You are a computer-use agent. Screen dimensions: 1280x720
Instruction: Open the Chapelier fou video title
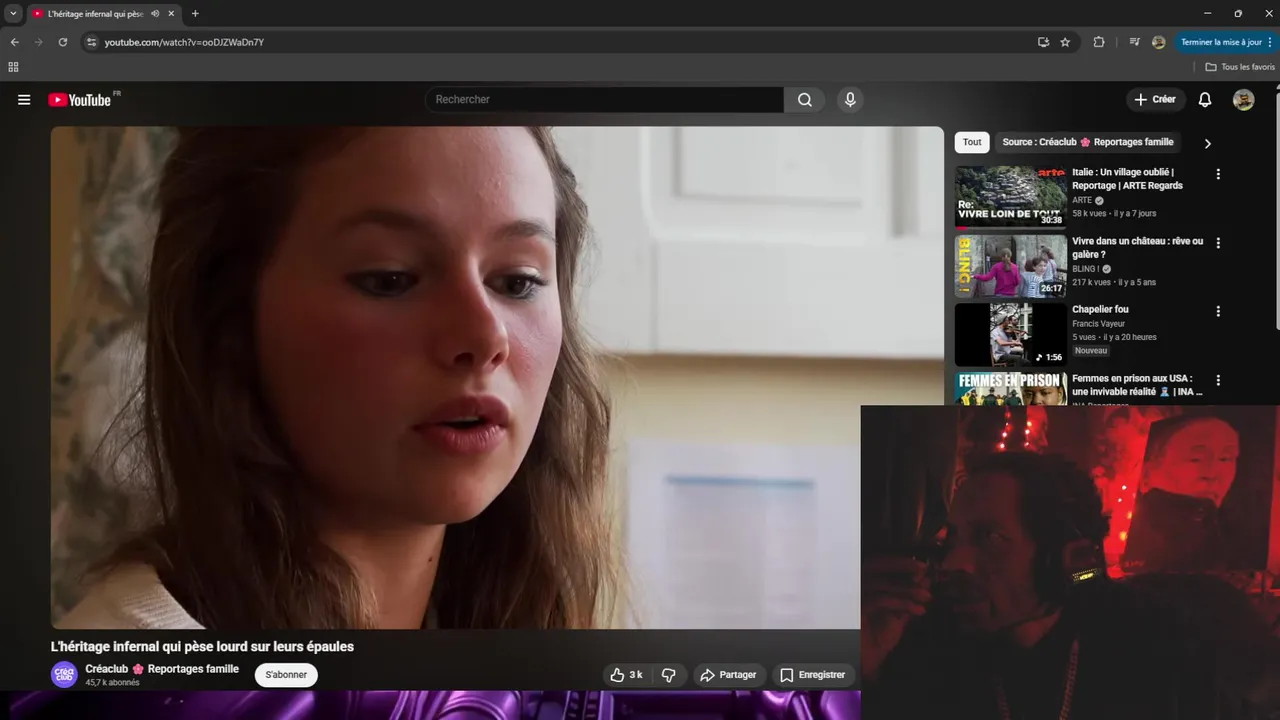(x=1100, y=310)
